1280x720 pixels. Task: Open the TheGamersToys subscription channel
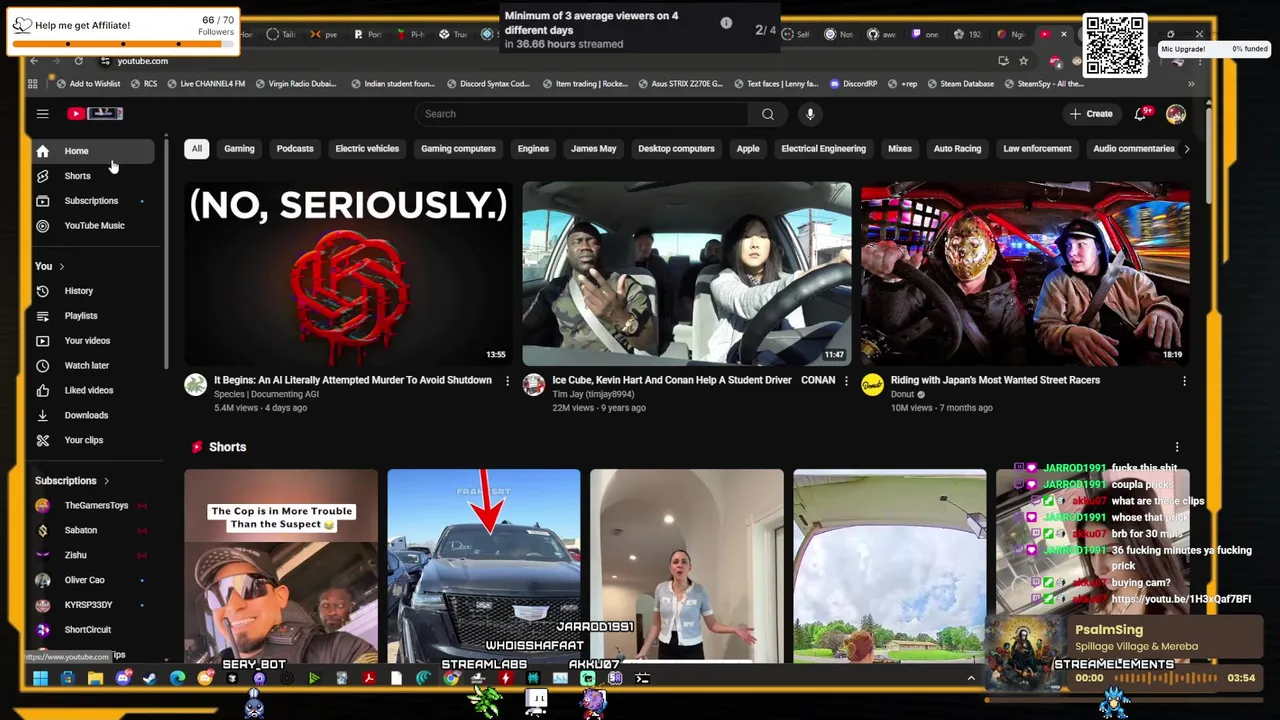92,506
